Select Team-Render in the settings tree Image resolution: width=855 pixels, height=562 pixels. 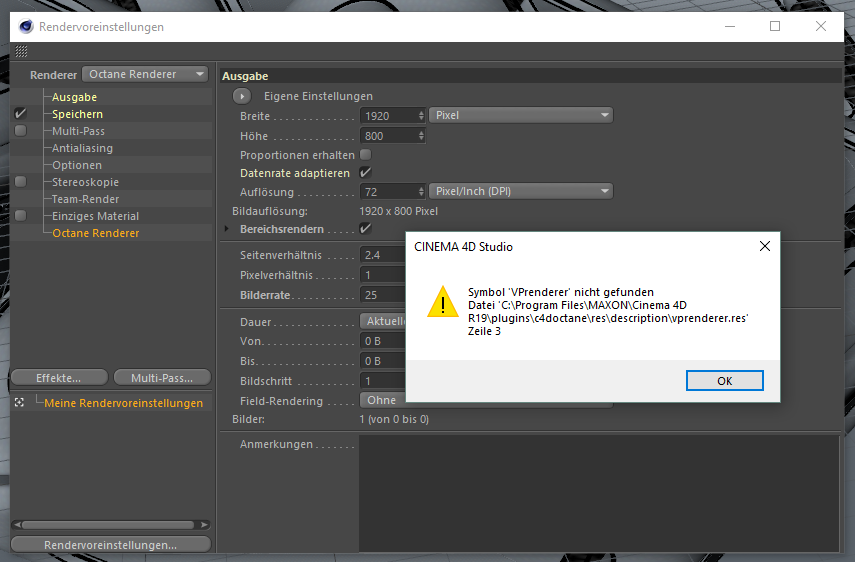click(x=85, y=199)
